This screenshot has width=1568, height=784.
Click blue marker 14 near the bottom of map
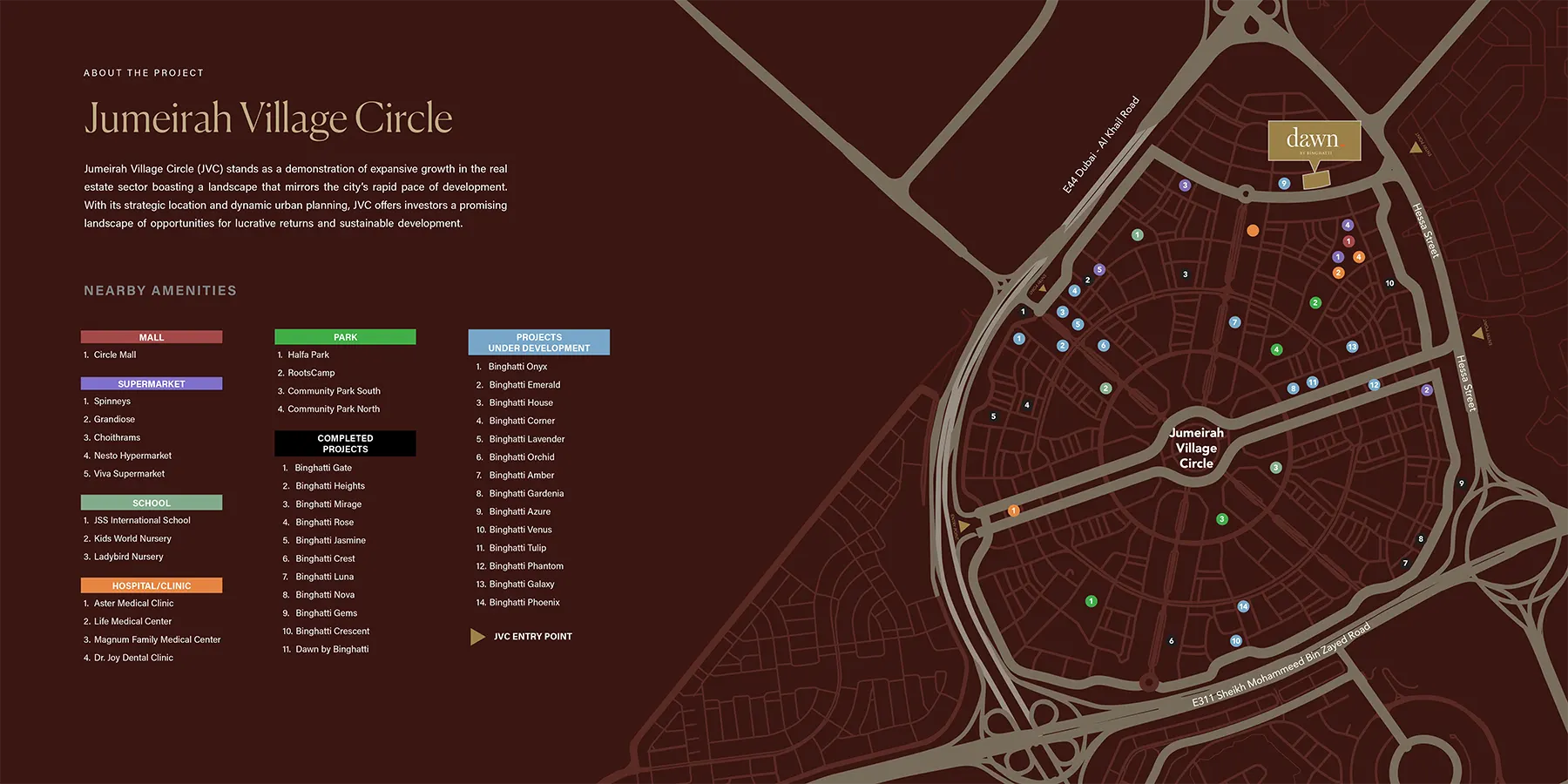pyautogui.click(x=1243, y=605)
